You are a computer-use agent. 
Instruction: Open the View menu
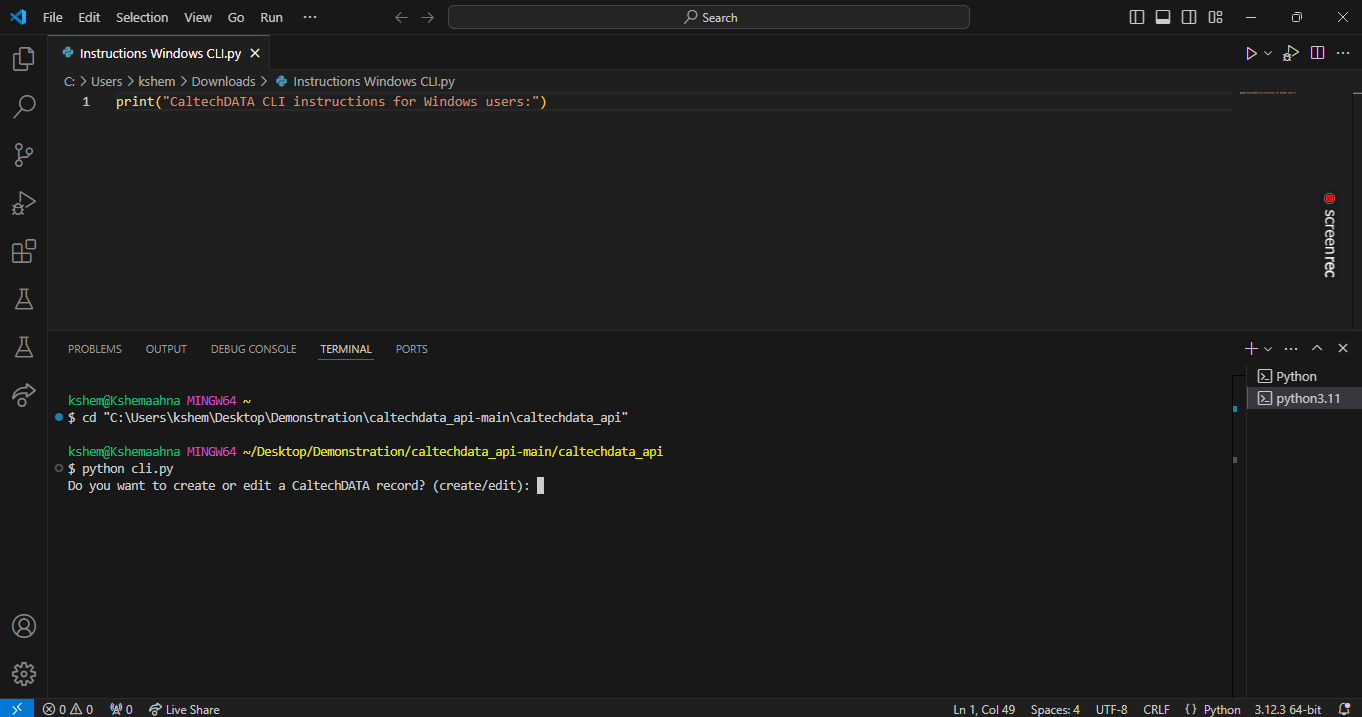198,17
